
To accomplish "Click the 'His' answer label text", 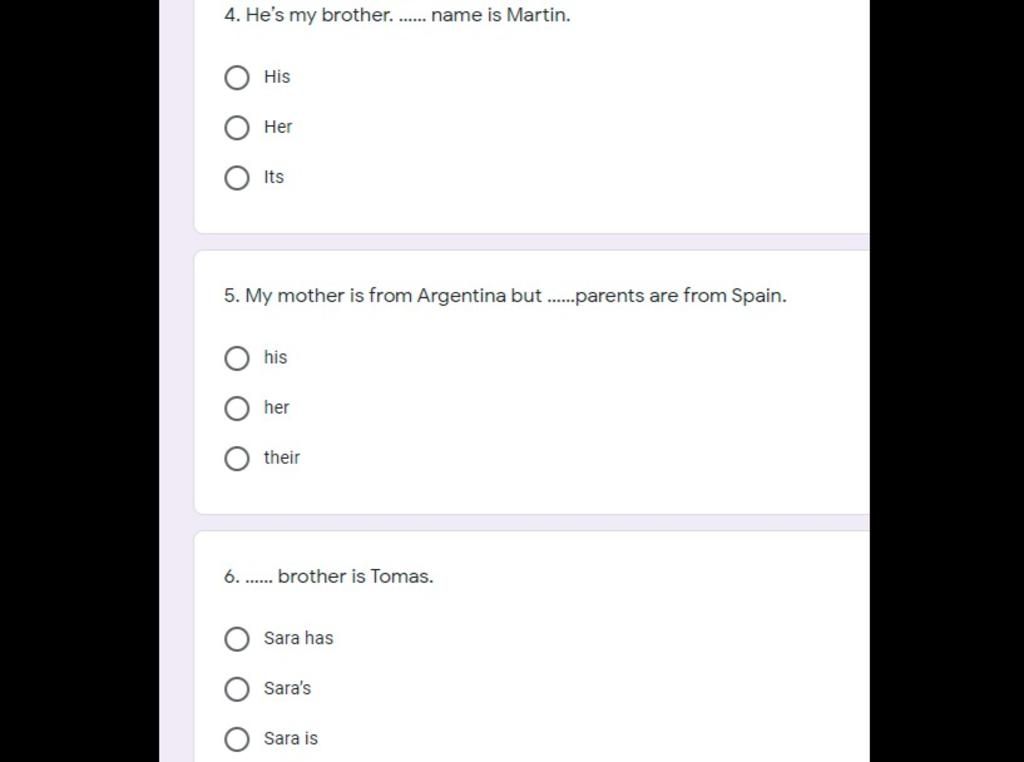I will pyautogui.click(x=277, y=76).
